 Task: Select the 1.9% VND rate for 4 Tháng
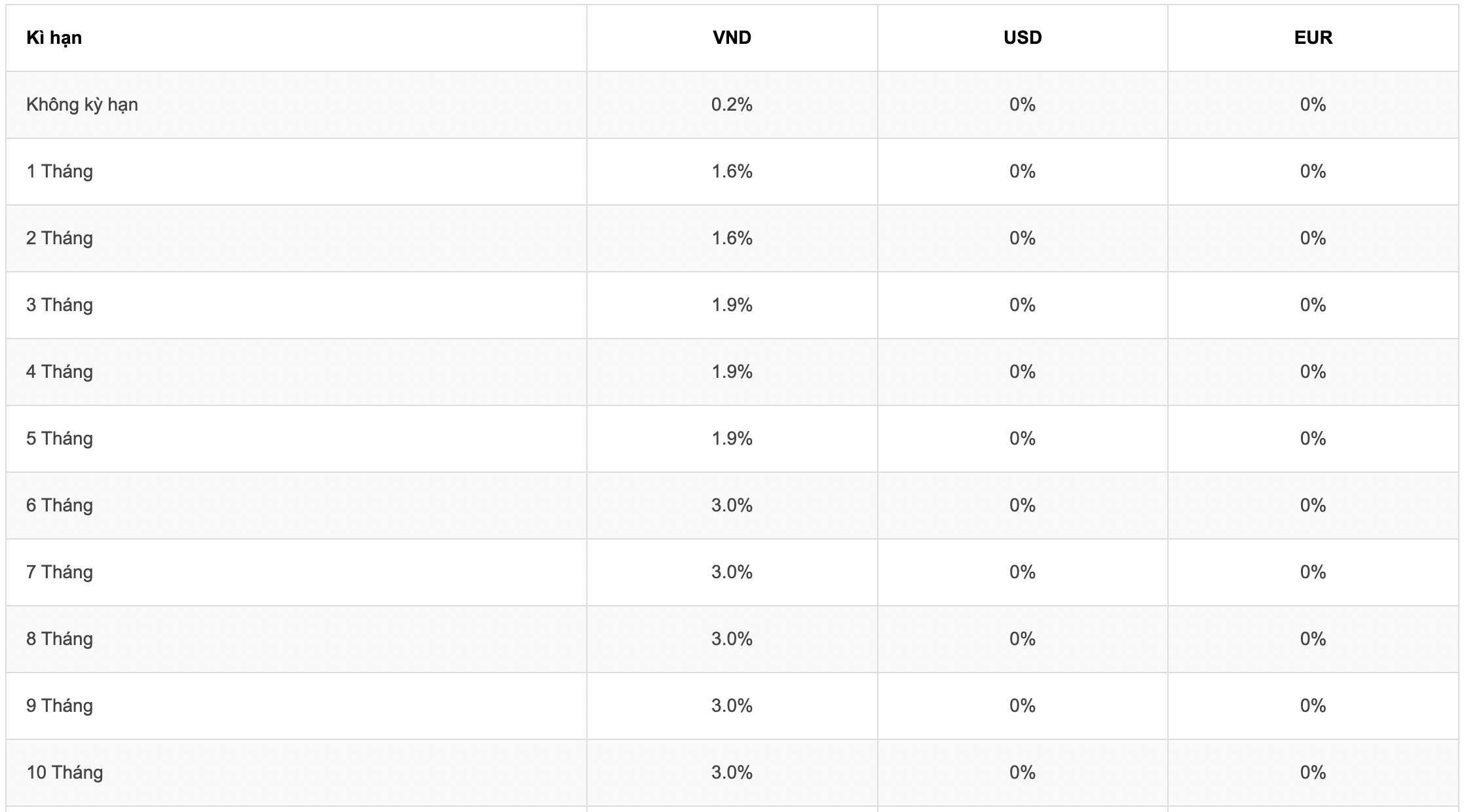pos(732,372)
